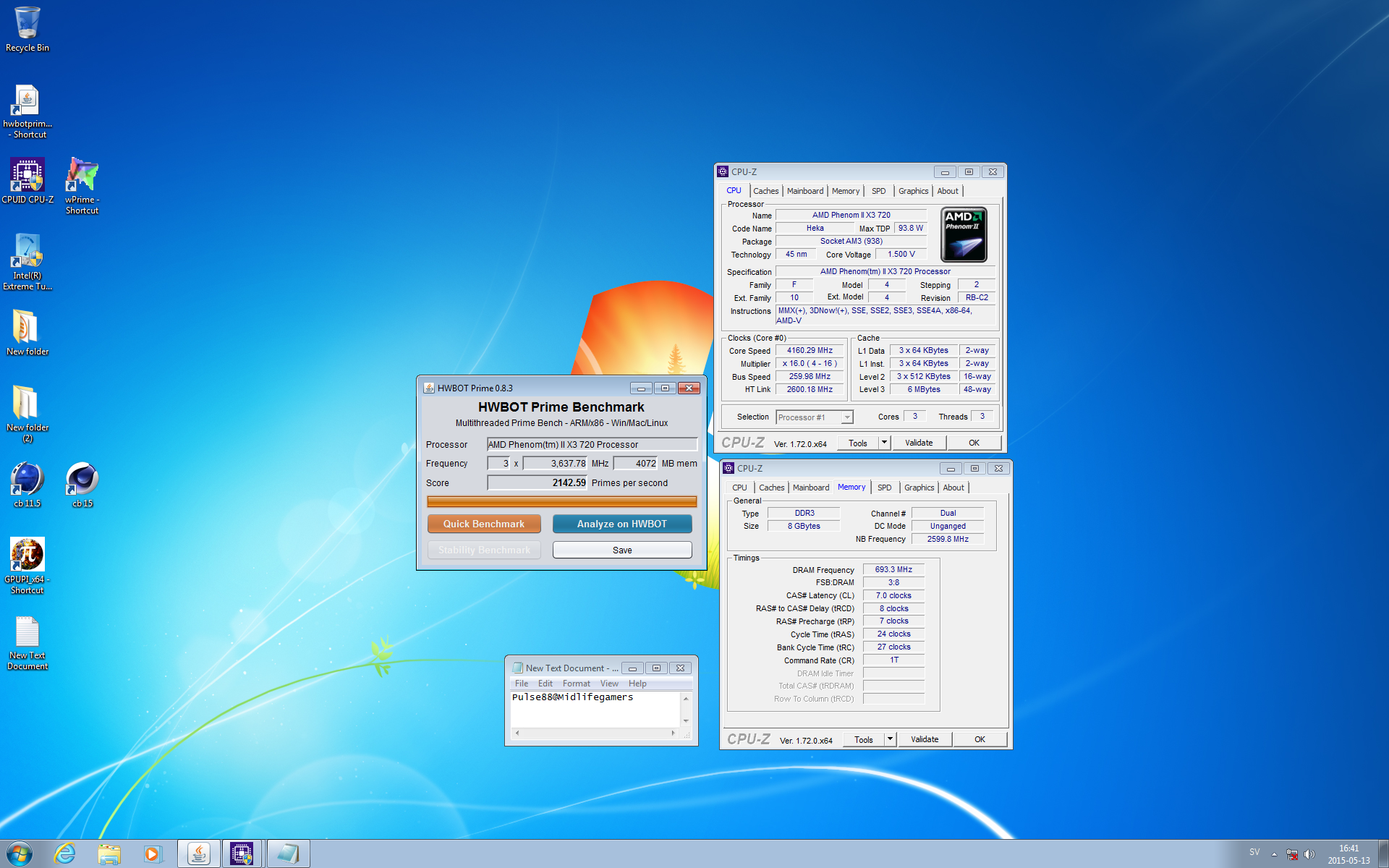The height and width of the screenshot is (868, 1389).
Task: Click the HWBOT Processor name field
Action: 592,444
